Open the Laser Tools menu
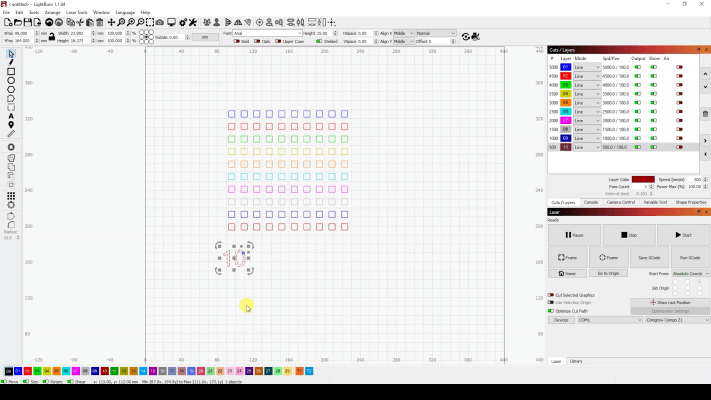711x400 pixels. (77, 12)
